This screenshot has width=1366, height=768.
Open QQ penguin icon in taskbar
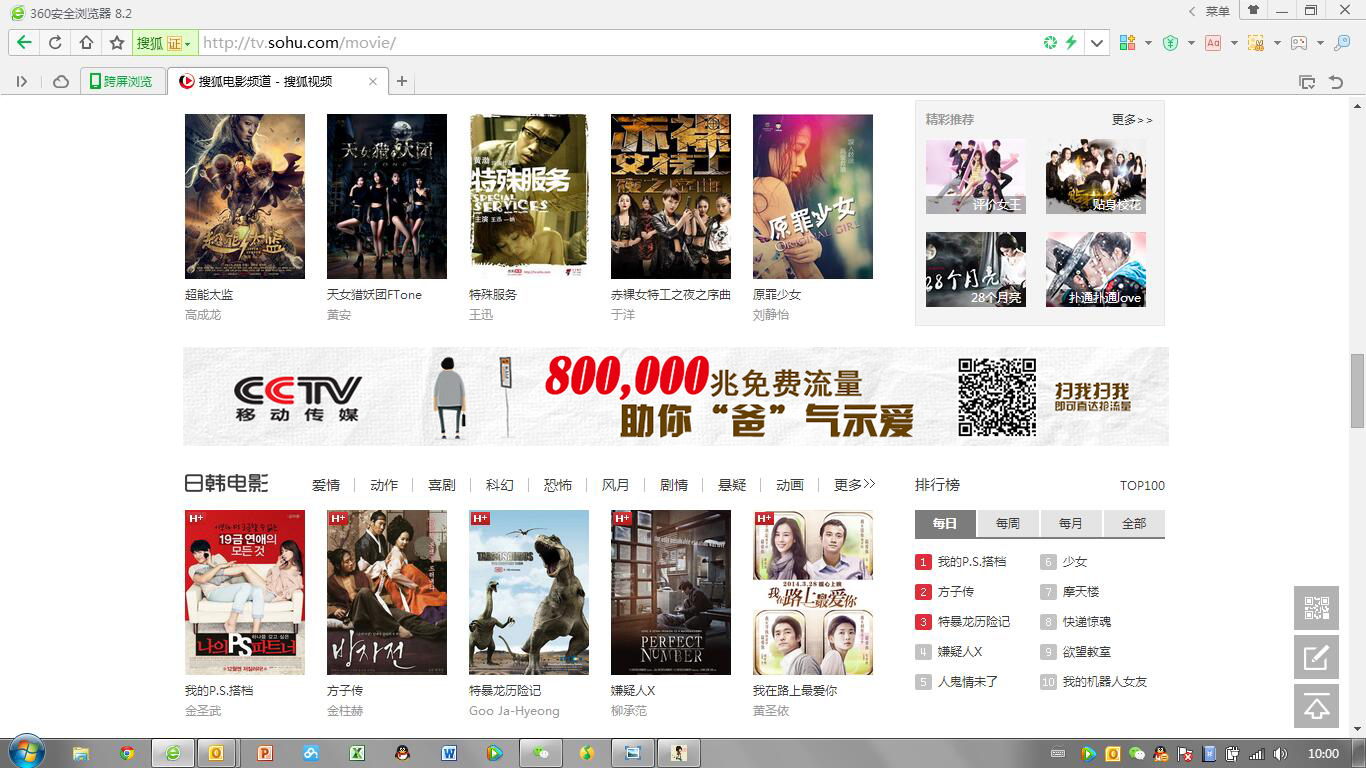coord(402,753)
